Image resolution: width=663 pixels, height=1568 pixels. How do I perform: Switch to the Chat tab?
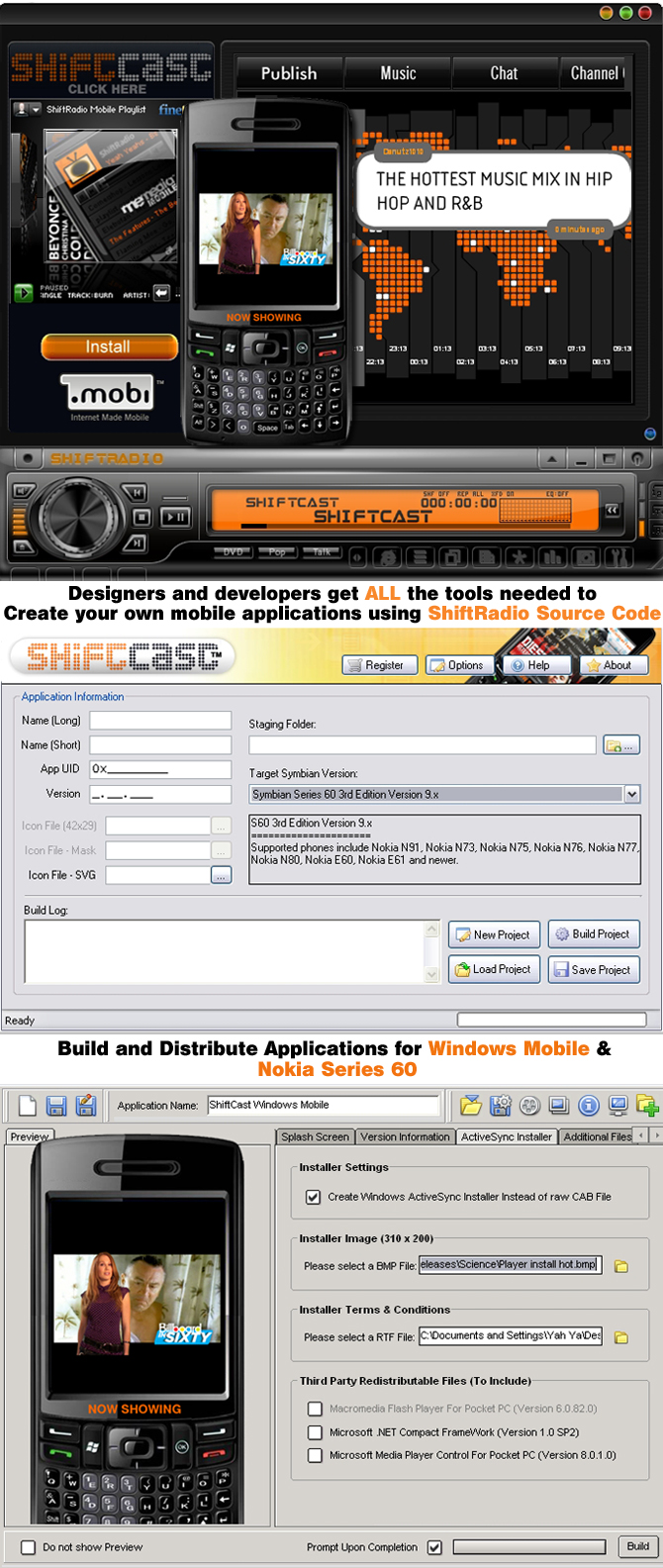tap(505, 73)
